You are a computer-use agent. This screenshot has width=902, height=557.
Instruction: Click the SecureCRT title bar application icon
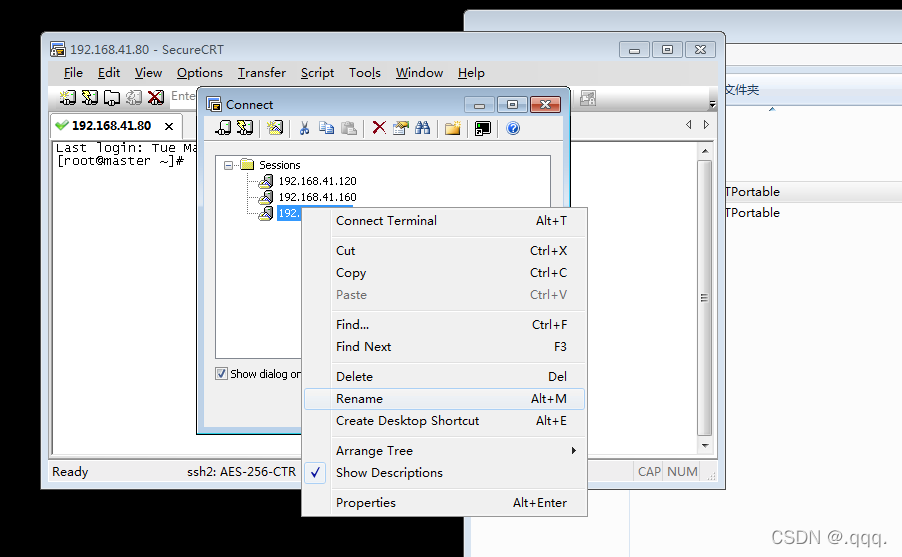58,49
